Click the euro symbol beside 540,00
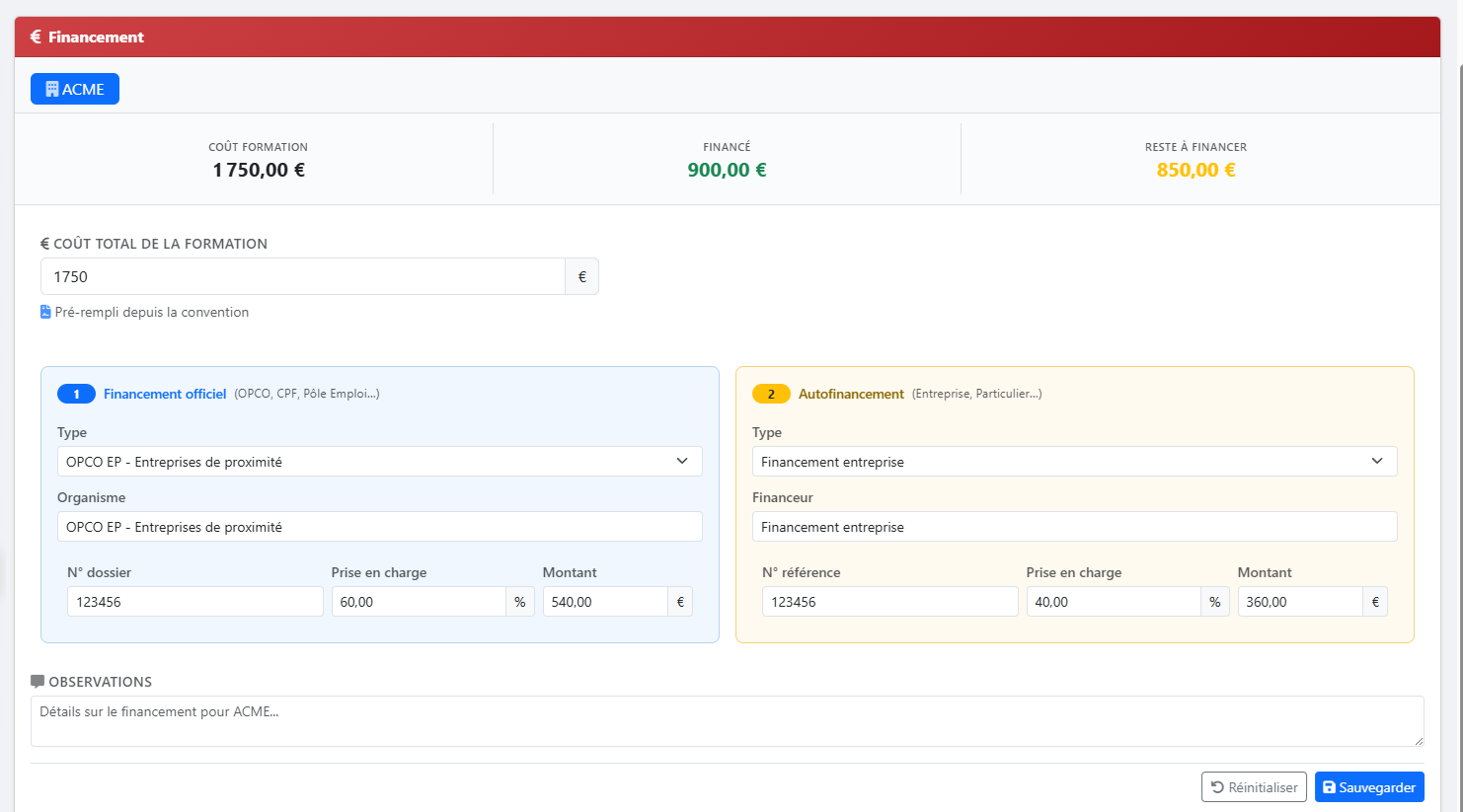This screenshot has width=1463, height=812. (680, 602)
